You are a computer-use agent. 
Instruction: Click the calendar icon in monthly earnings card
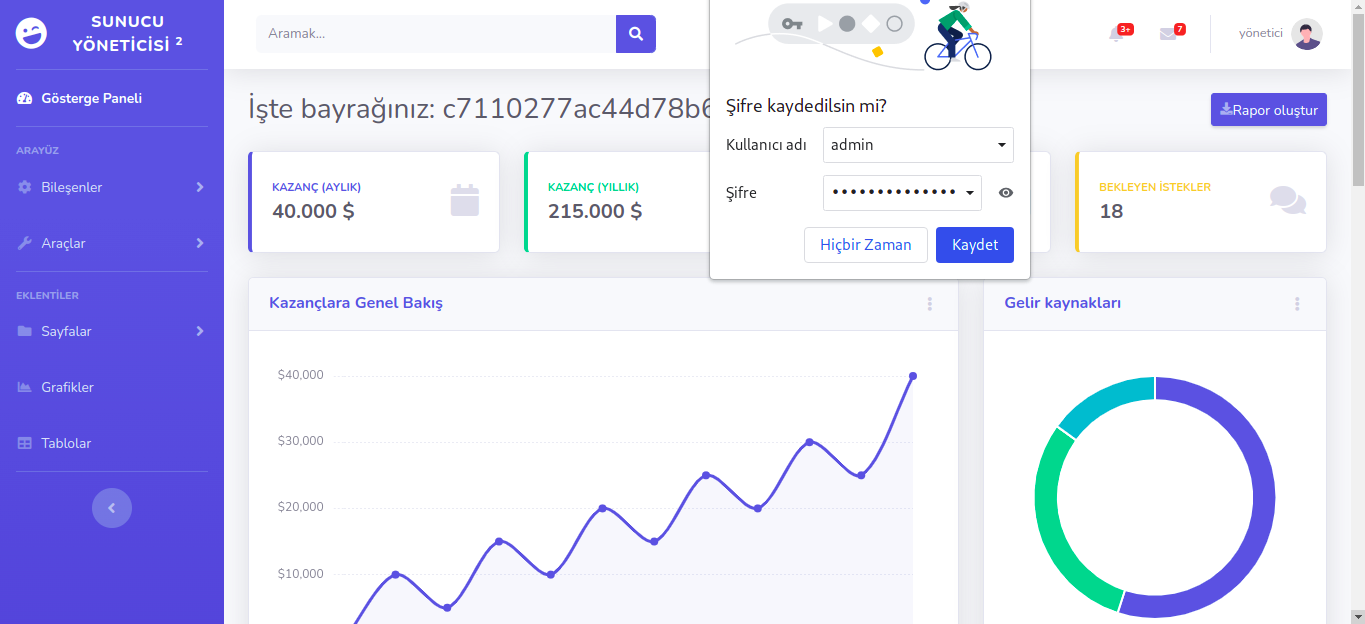465,200
